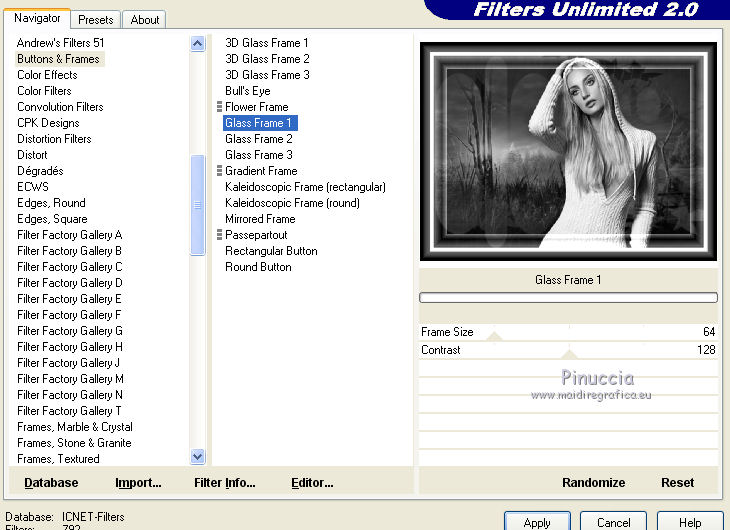Select Filter Factory Gallery A
This screenshot has height=530, width=730.
(70, 235)
